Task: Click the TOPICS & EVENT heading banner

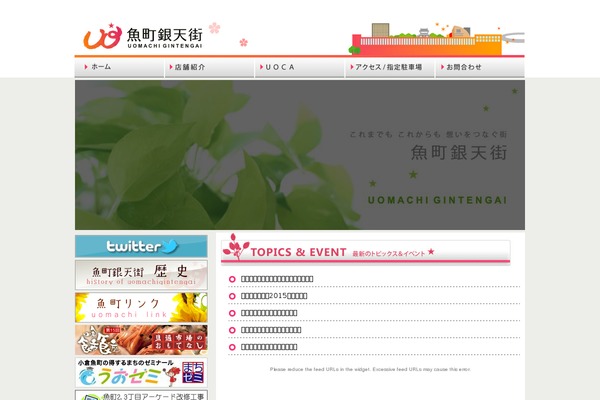Action: 365,250
